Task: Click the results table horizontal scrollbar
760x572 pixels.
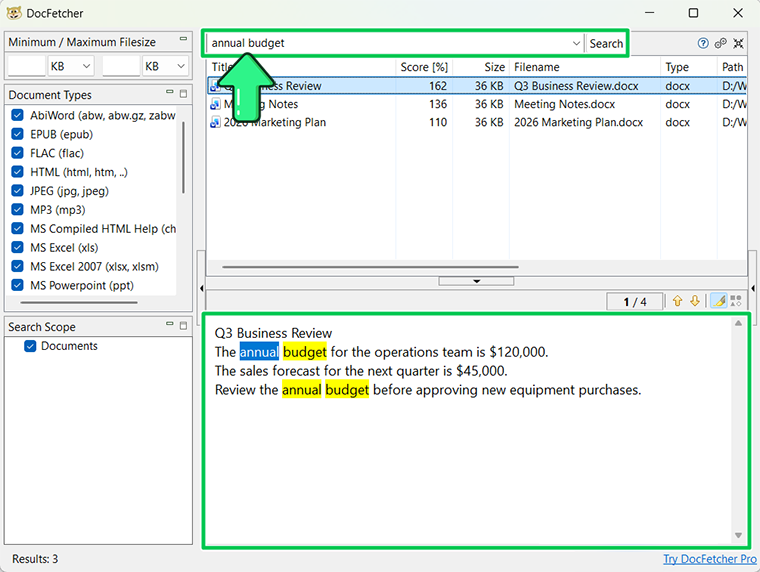Action: [370, 267]
